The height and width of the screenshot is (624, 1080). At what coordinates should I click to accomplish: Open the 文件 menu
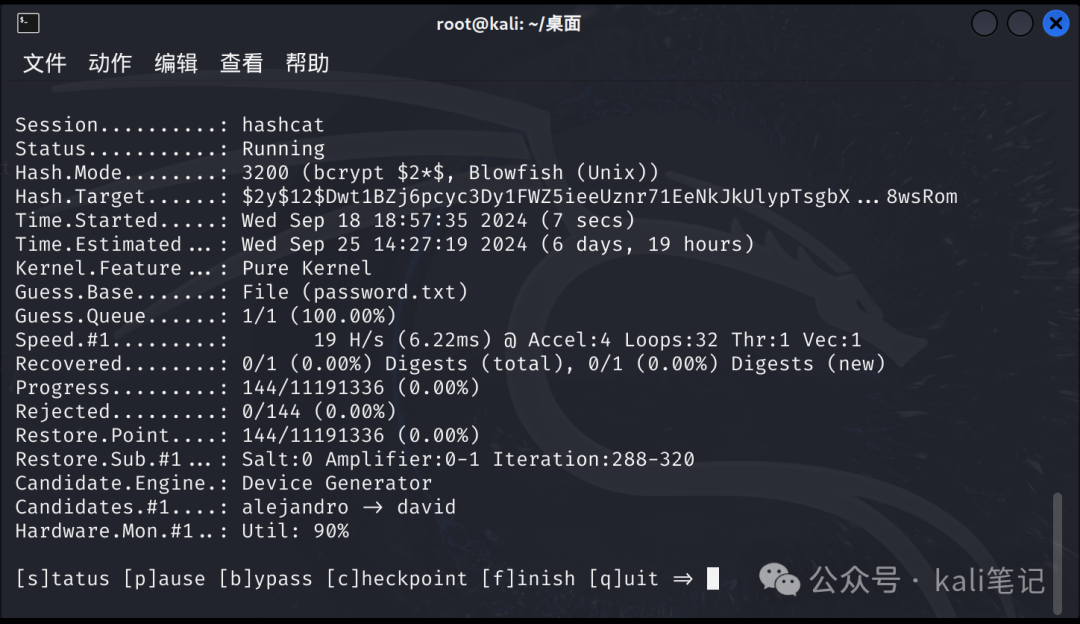pos(45,63)
